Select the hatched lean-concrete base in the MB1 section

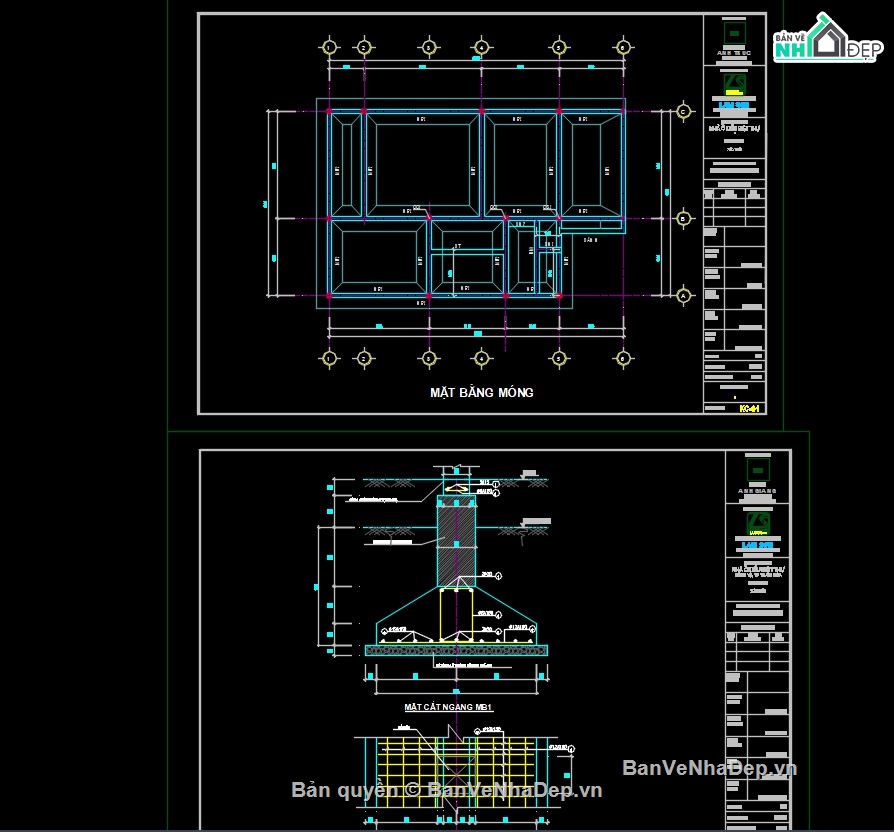coord(456,650)
